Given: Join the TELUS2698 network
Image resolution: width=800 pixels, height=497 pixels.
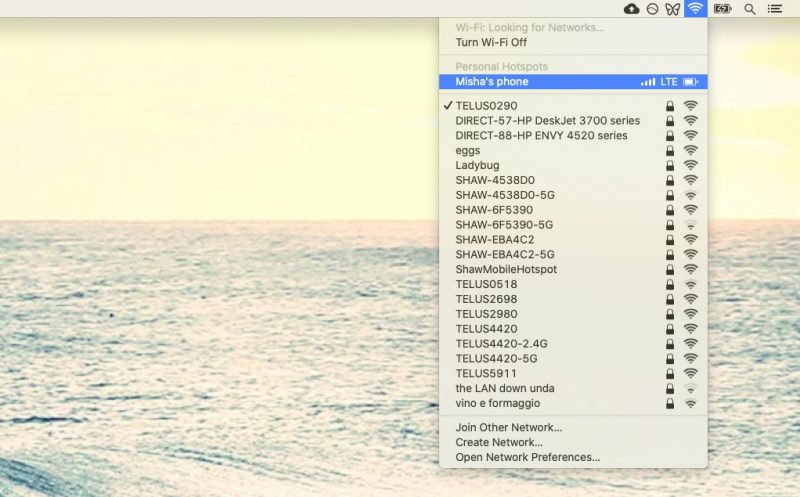Looking at the screenshot, I should 573,299.
